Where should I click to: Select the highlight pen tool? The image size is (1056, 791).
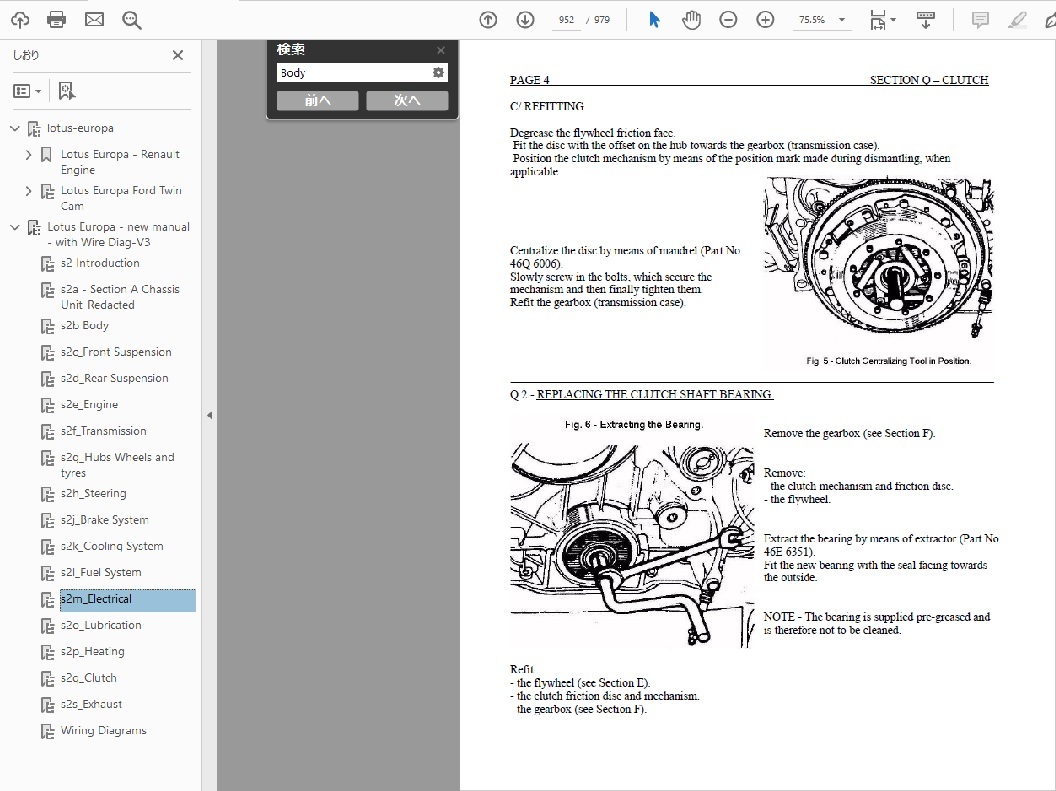(x=1017, y=20)
